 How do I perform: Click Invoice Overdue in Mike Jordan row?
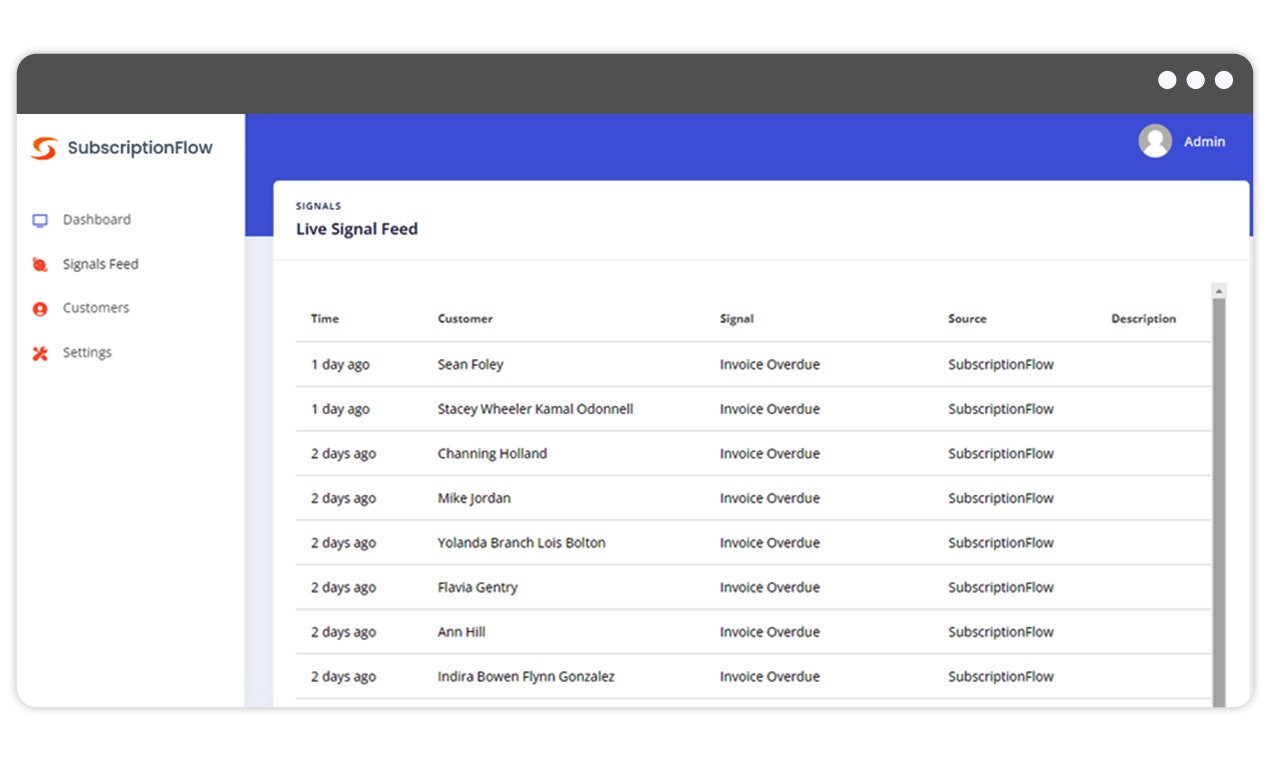tap(770, 498)
